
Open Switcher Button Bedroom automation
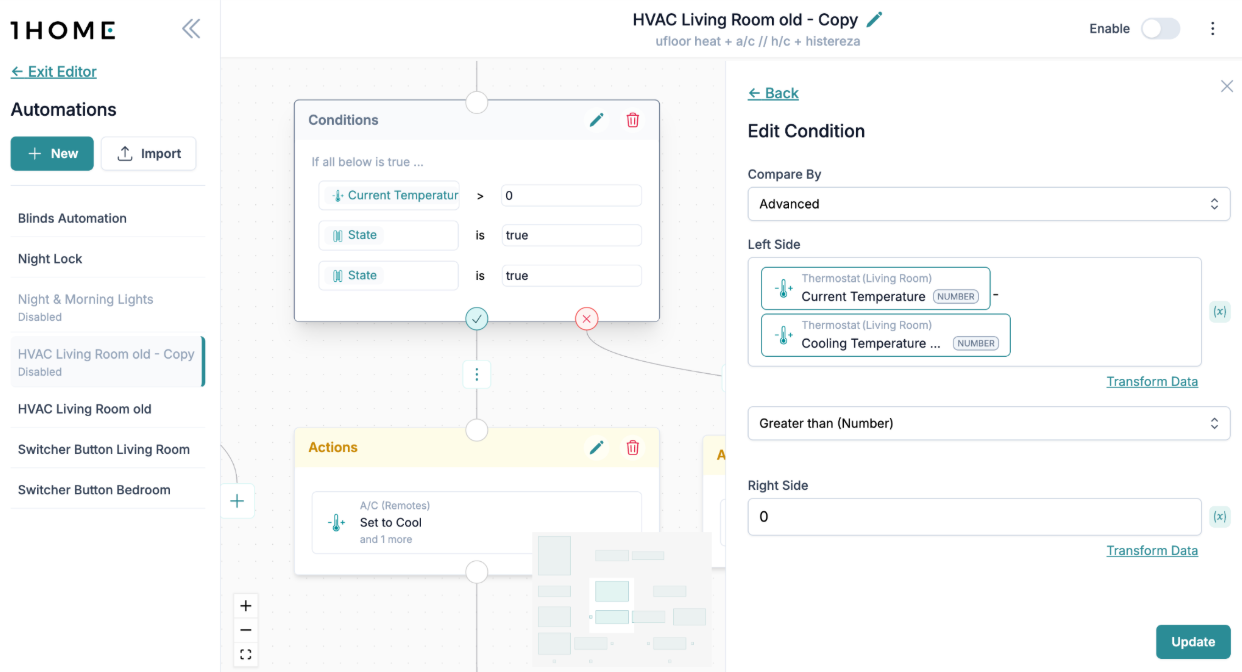pyautogui.click(x=94, y=490)
